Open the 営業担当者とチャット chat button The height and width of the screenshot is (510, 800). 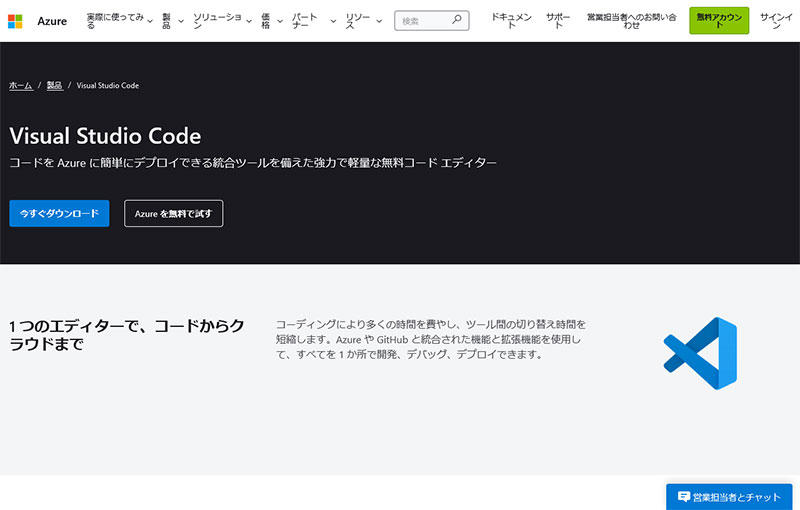click(729, 497)
